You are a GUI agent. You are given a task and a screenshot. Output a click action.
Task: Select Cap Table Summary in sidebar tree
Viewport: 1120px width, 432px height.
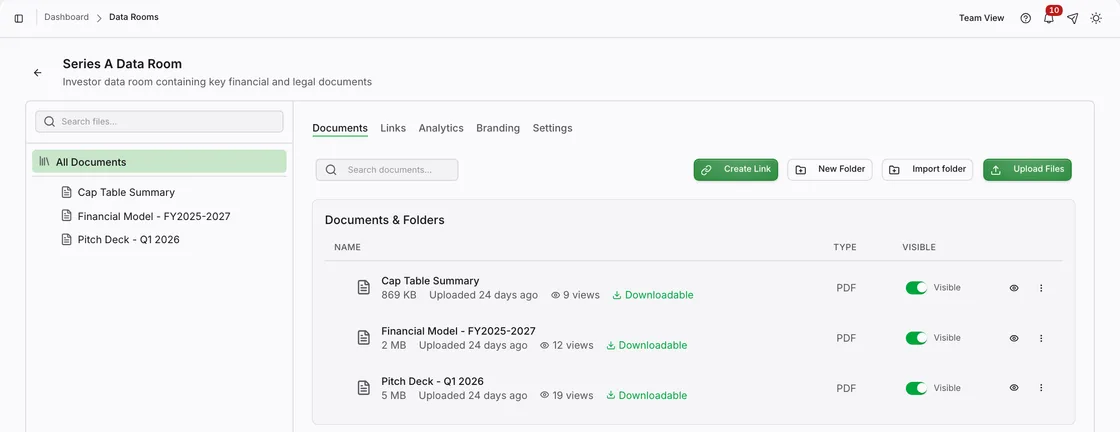126,192
